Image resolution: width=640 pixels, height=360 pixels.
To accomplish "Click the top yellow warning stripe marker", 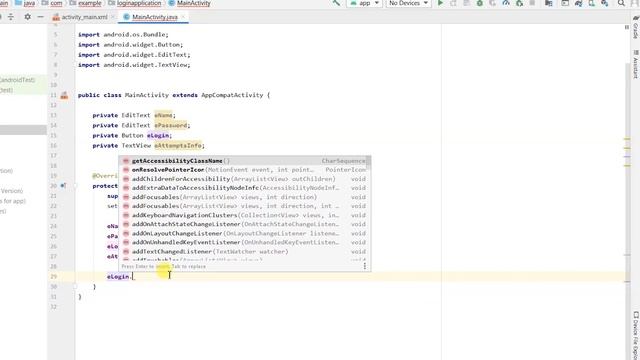I will (x=627, y=140).
